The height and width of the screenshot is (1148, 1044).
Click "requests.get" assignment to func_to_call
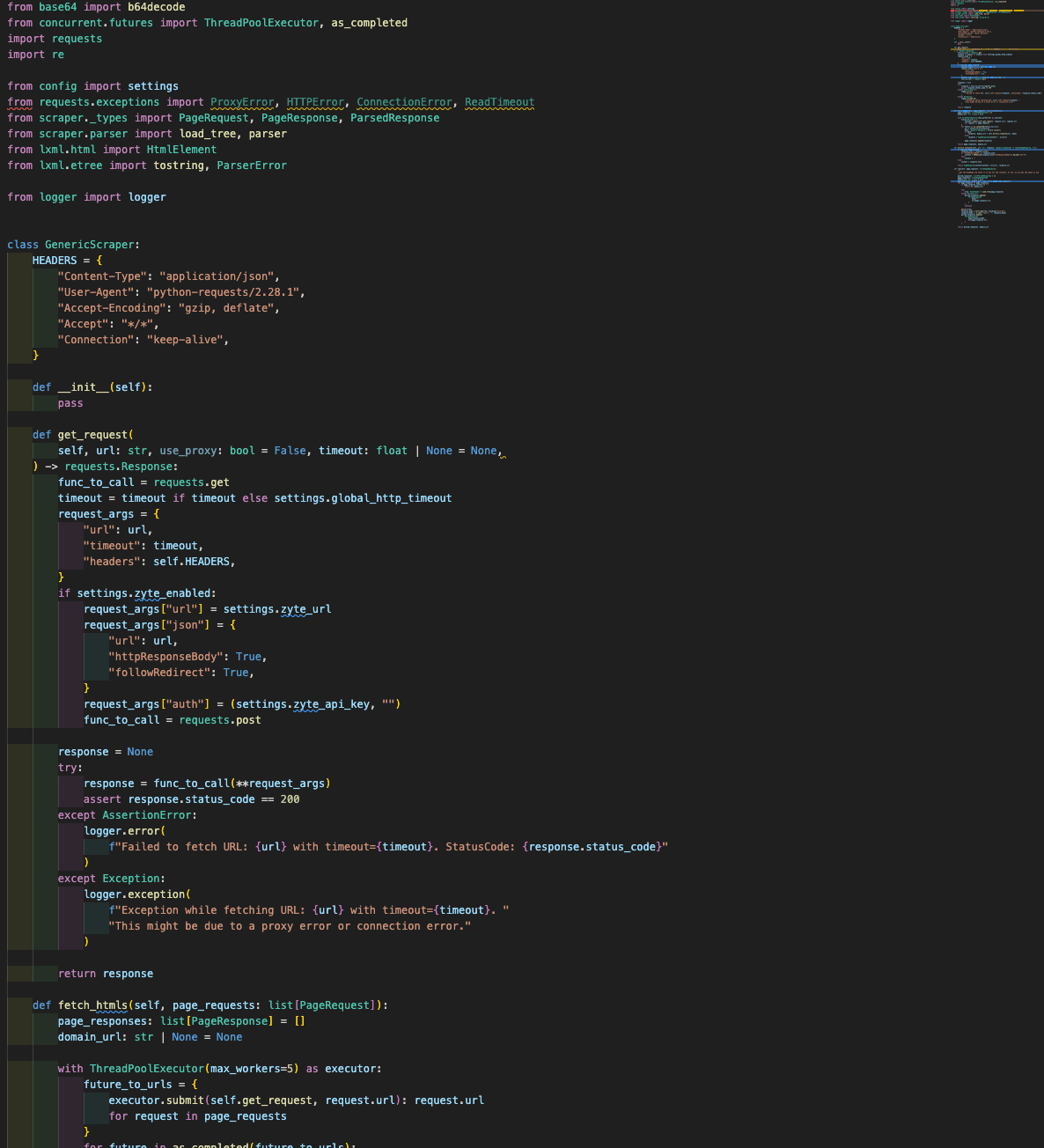(191, 482)
